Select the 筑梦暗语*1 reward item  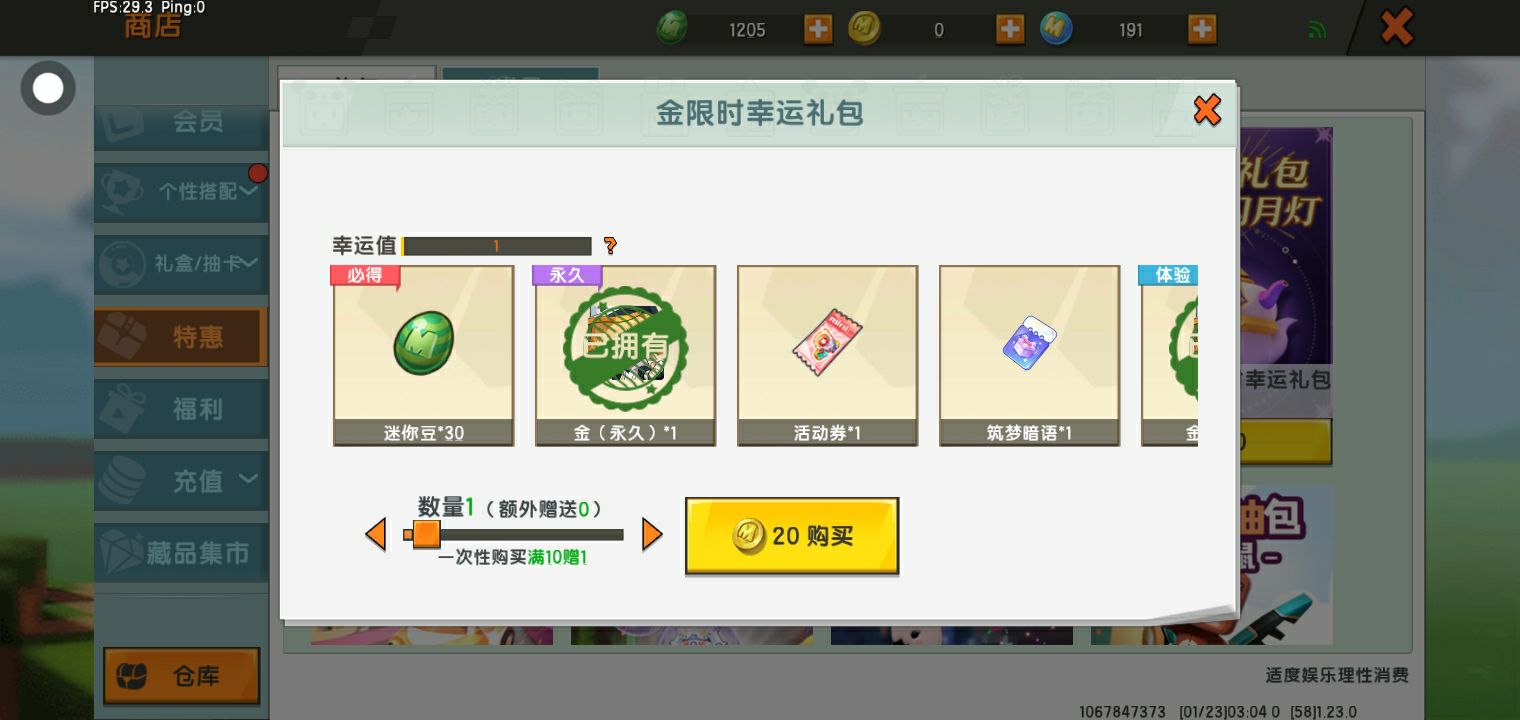(x=1029, y=355)
